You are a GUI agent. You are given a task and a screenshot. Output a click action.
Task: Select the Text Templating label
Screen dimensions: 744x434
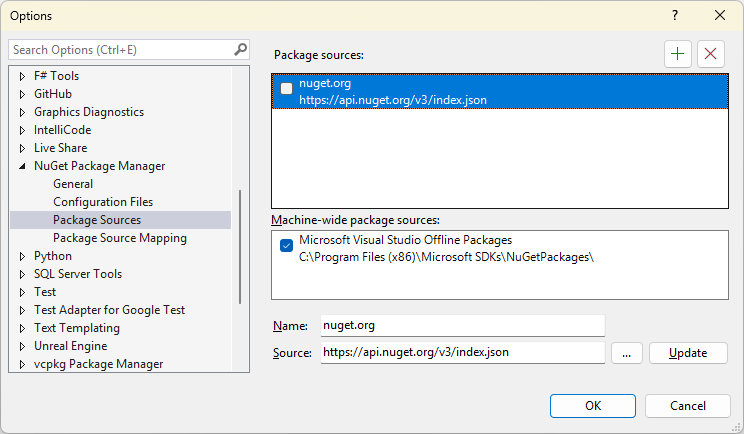[77, 328]
